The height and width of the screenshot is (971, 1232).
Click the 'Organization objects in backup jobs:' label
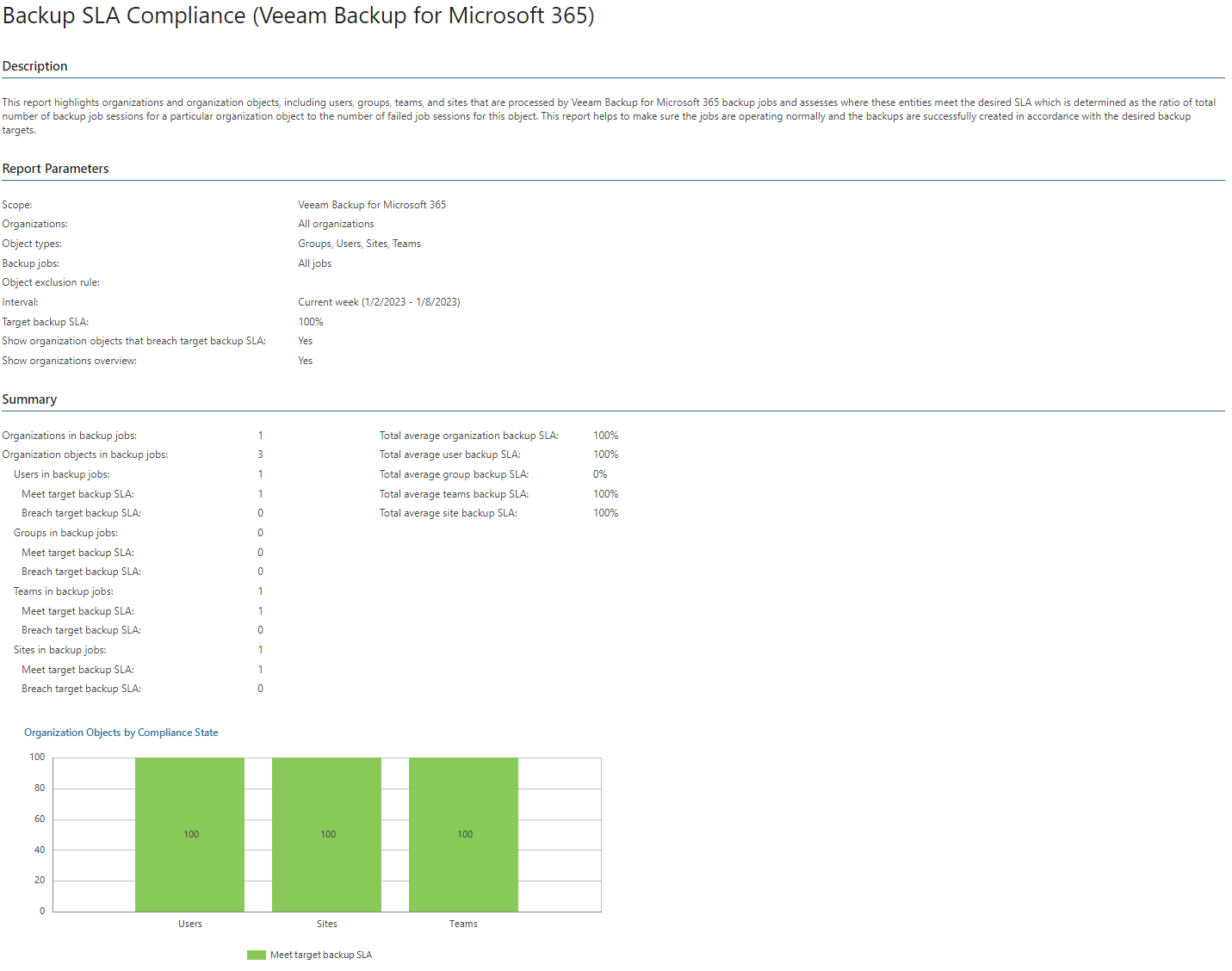(84, 455)
